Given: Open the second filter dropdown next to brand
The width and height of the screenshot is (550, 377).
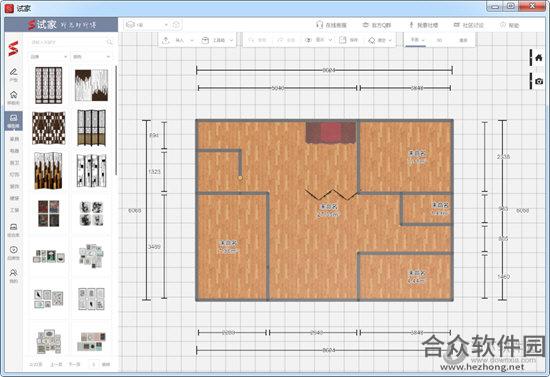Looking at the screenshot, I should point(91,56).
